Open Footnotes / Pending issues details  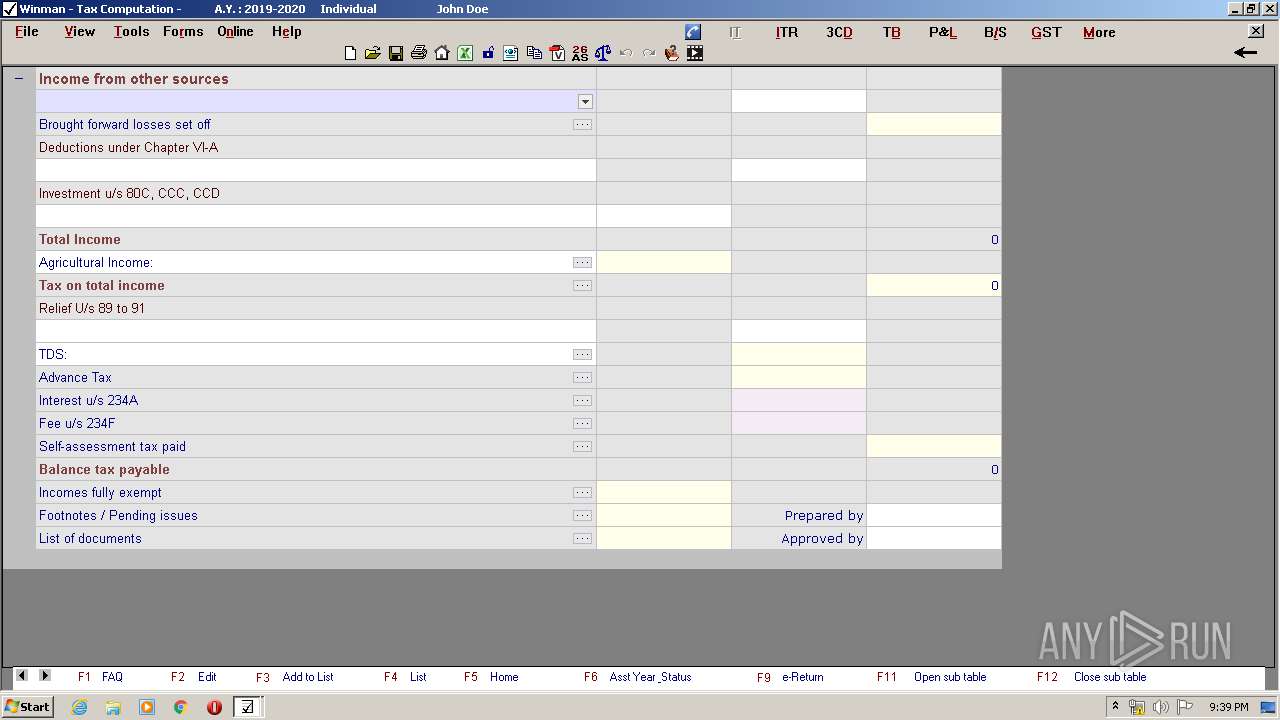pyautogui.click(x=582, y=516)
